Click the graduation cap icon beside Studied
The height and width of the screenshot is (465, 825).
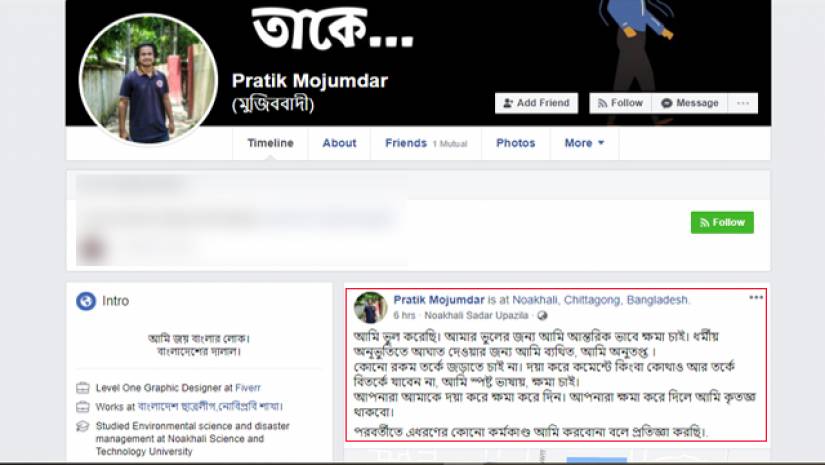click(x=83, y=426)
